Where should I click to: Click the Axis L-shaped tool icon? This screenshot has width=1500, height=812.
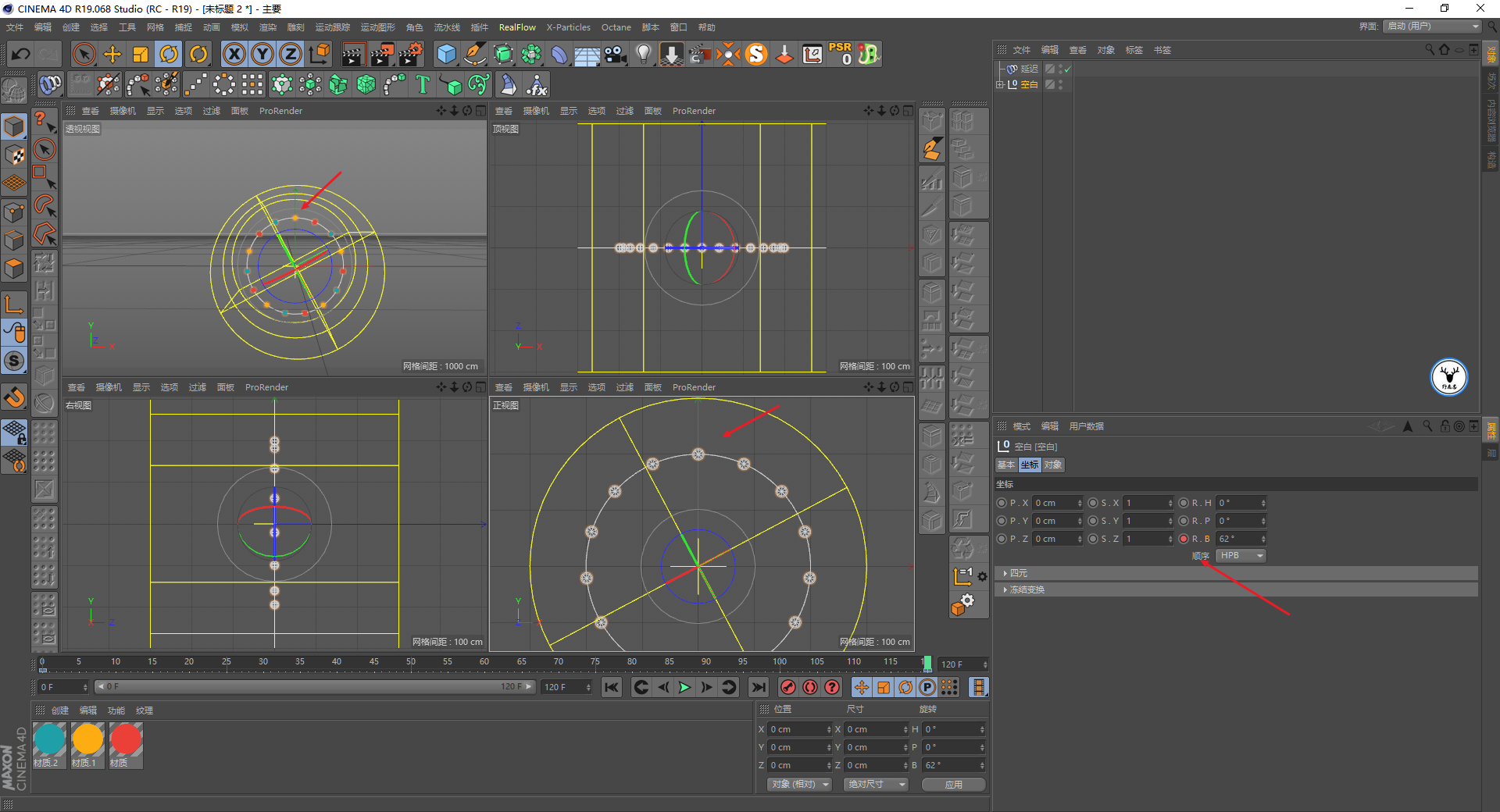14,304
